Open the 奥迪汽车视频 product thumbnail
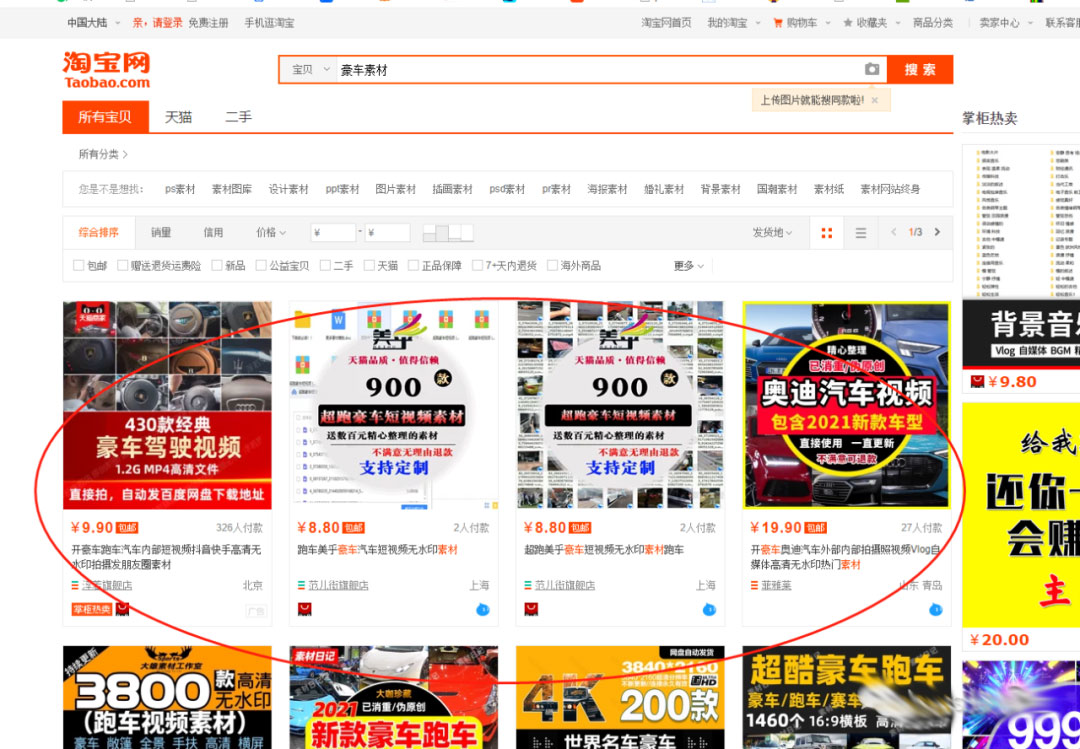This screenshot has height=749, width=1080. tap(846, 405)
